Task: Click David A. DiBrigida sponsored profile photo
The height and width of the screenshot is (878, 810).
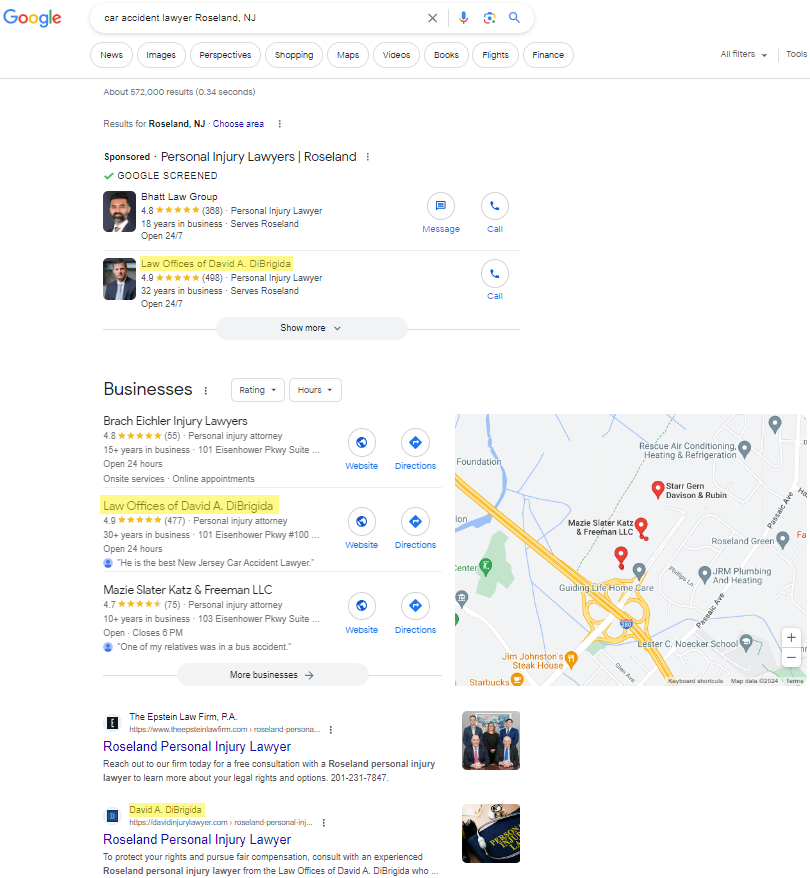Action: point(119,279)
